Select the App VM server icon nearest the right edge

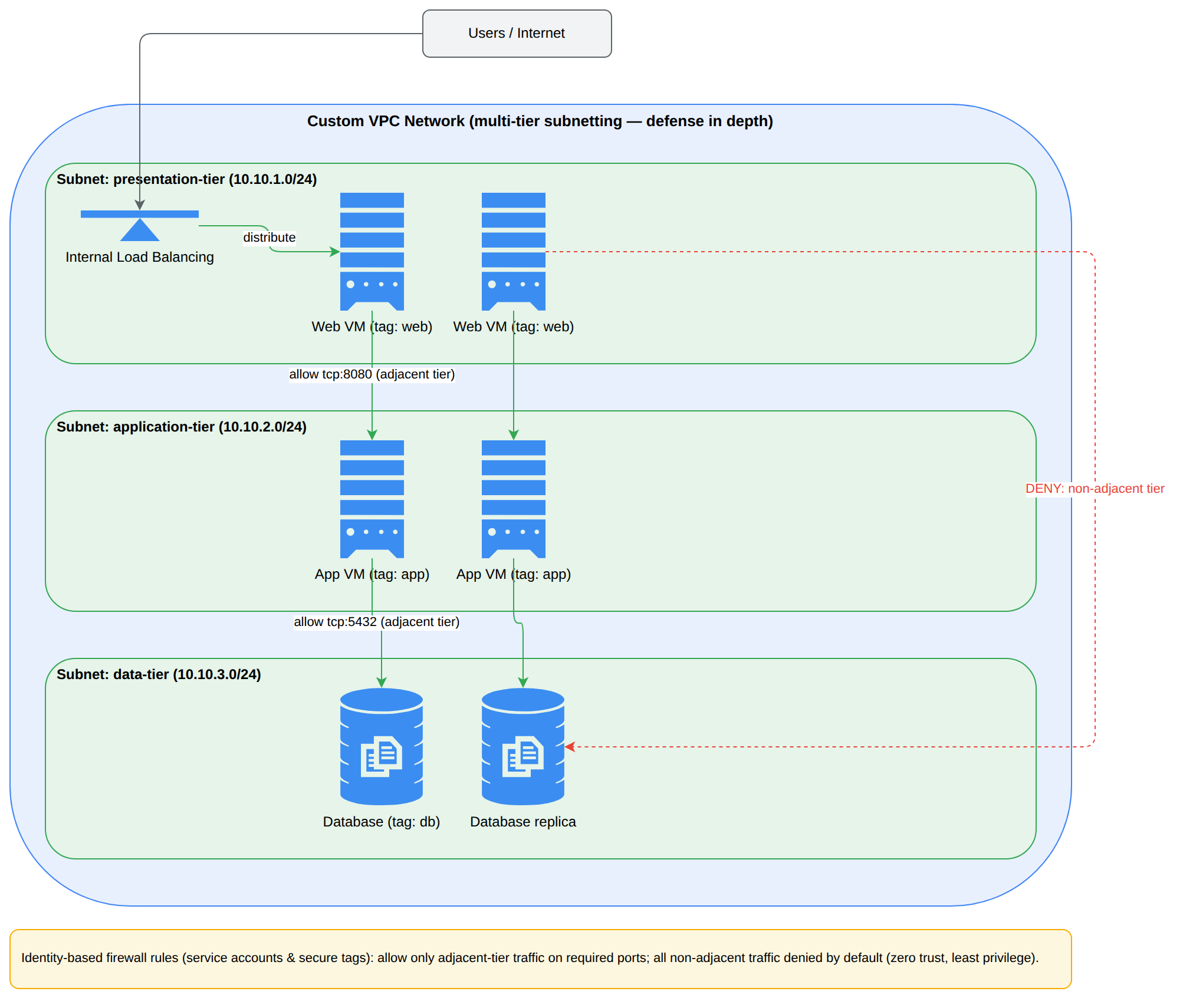(514, 499)
